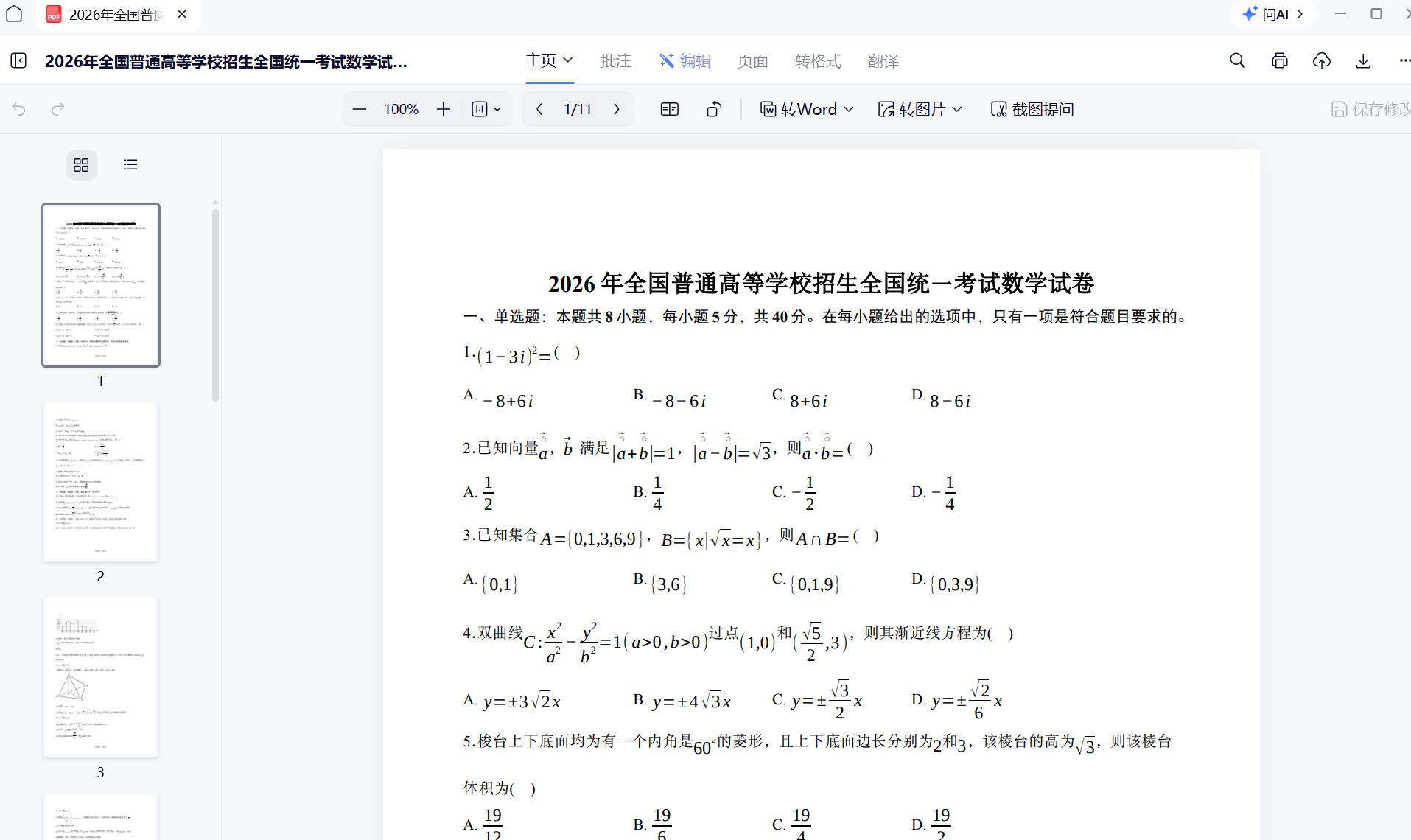This screenshot has height=840, width=1411.
Task: Zoom in with the plus button
Action: [x=443, y=109]
